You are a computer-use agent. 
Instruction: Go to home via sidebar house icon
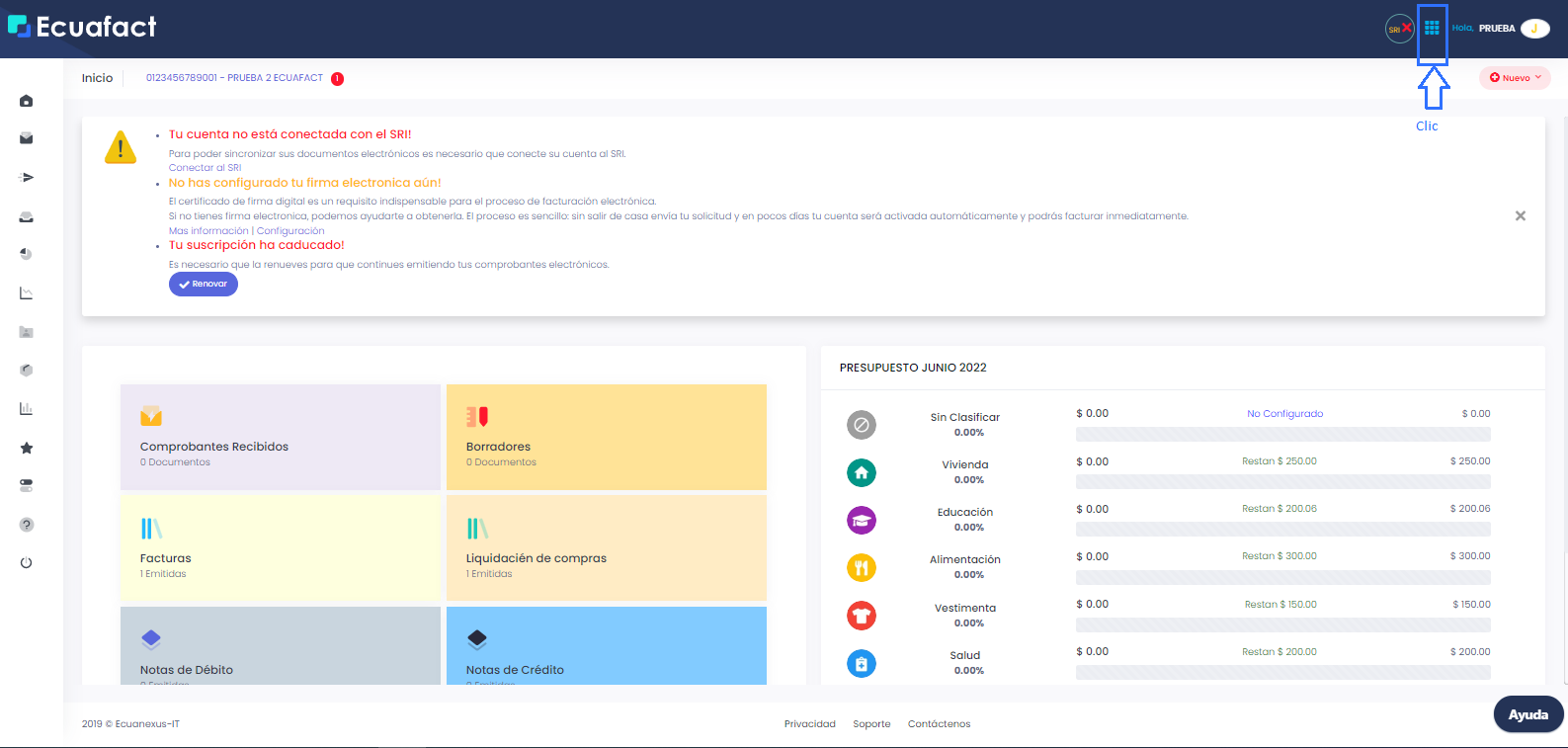(27, 101)
